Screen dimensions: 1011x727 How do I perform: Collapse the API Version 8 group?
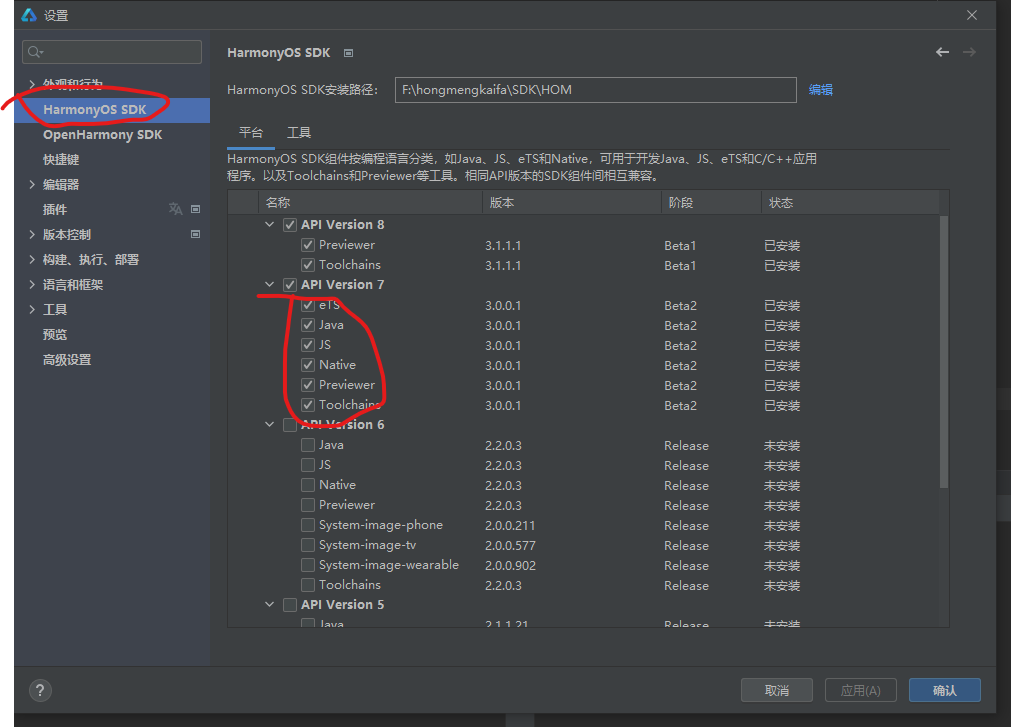click(x=270, y=225)
